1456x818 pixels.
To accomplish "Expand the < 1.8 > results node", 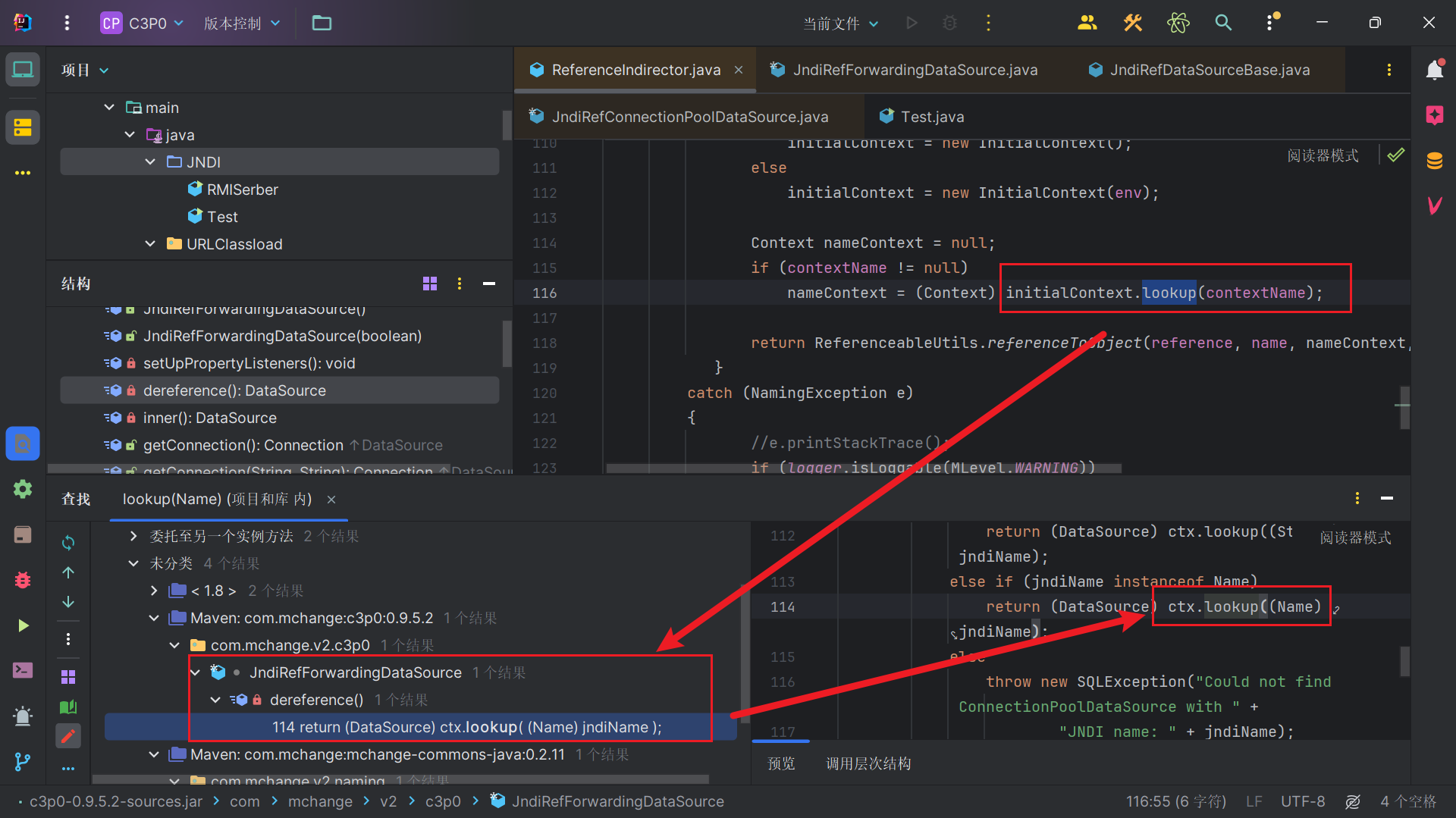I will click(x=154, y=591).
